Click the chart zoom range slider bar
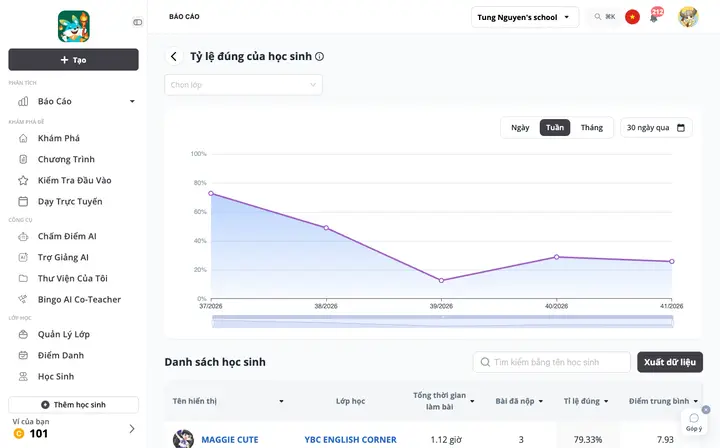 [x=442, y=321]
